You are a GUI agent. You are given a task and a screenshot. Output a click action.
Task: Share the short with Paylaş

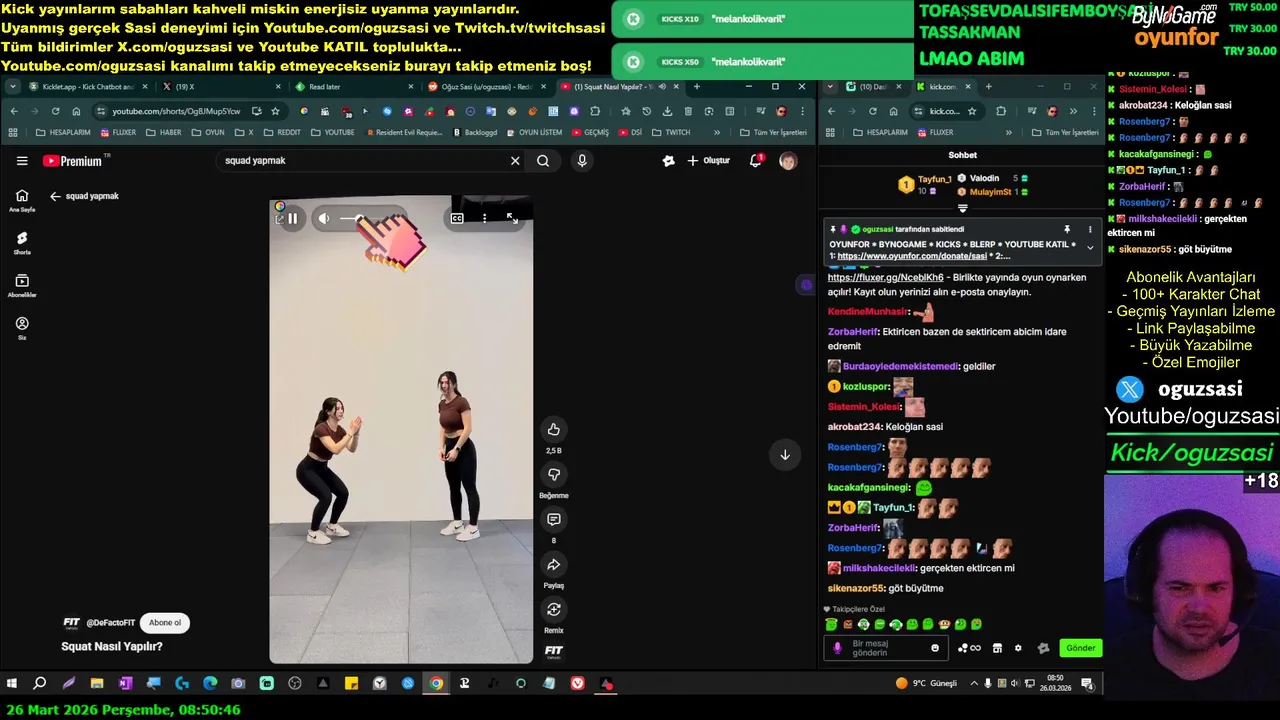[553, 564]
